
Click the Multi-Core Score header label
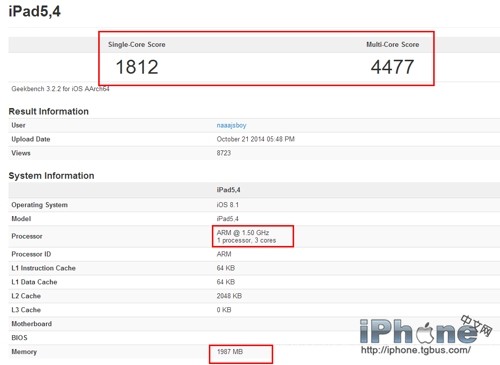click(393, 44)
